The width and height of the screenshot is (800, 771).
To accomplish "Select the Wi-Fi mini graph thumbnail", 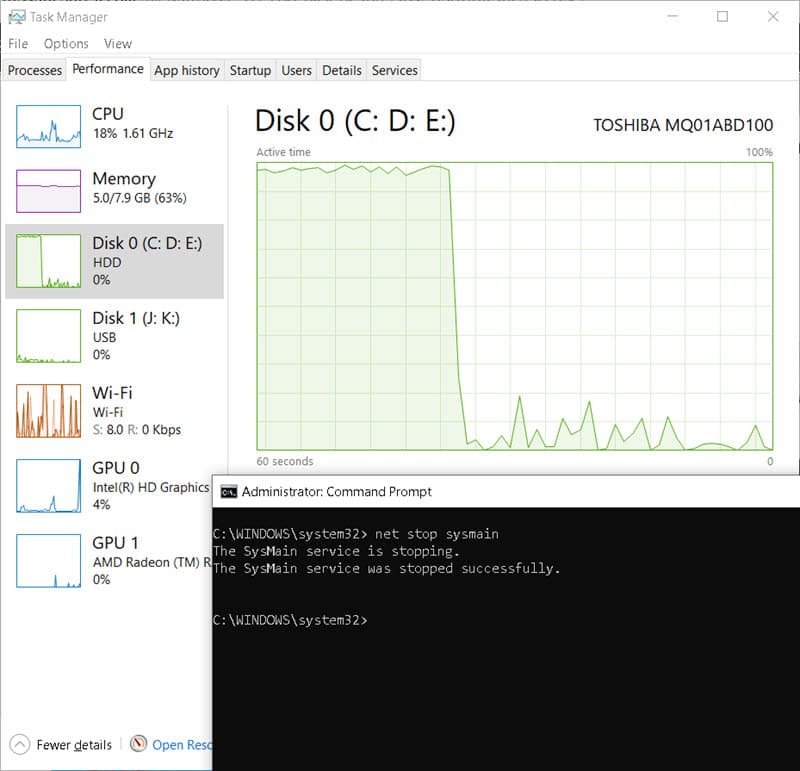I will click(48, 411).
